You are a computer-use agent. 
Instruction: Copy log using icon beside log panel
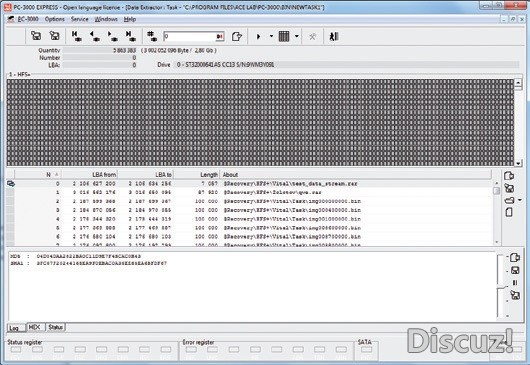click(x=515, y=258)
